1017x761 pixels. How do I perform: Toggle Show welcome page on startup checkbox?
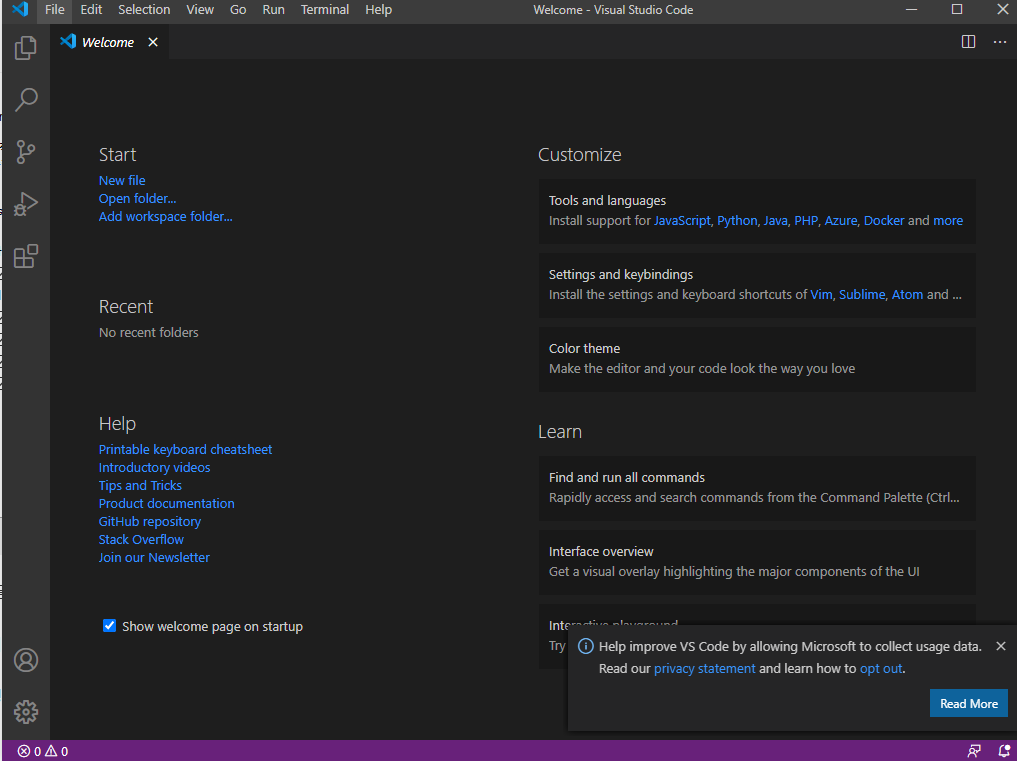coord(110,626)
